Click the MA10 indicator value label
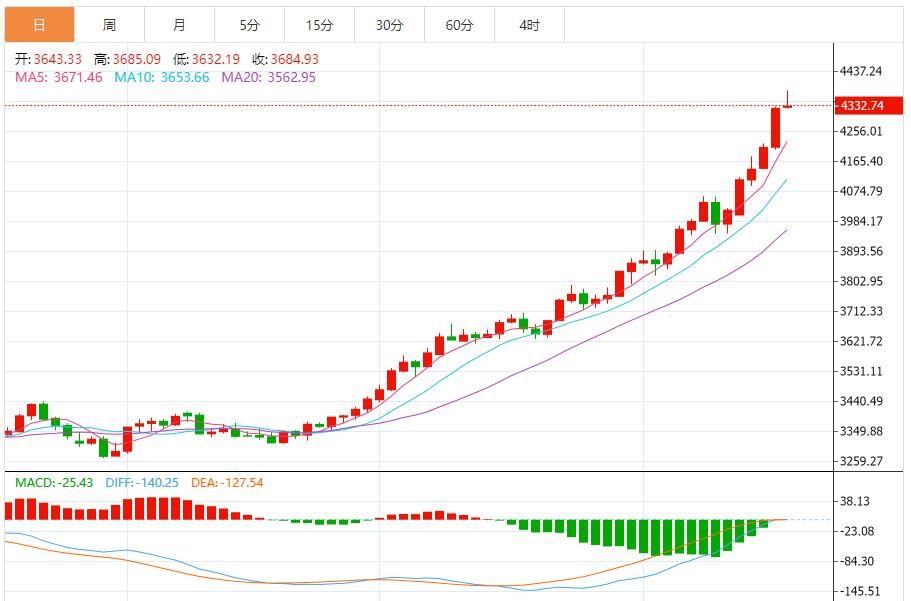Image resolution: width=911 pixels, height=601 pixels. [161, 77]
